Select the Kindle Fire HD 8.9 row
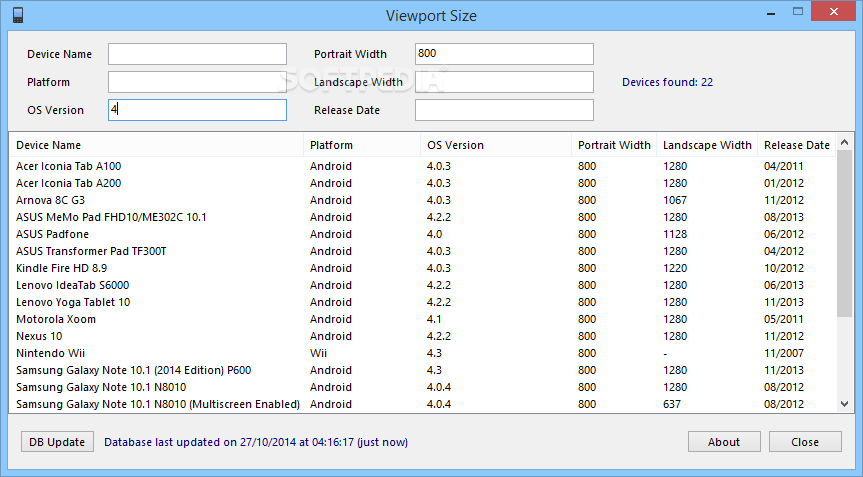 coord(423,268)
